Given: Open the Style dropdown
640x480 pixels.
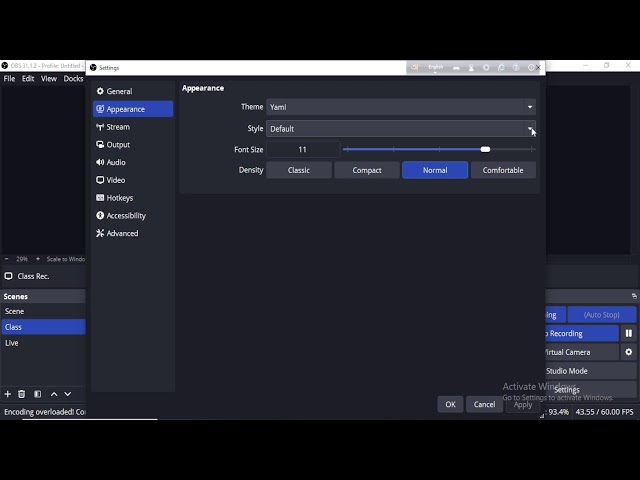Looking at the screenshot, I should (x=400, y=128).
